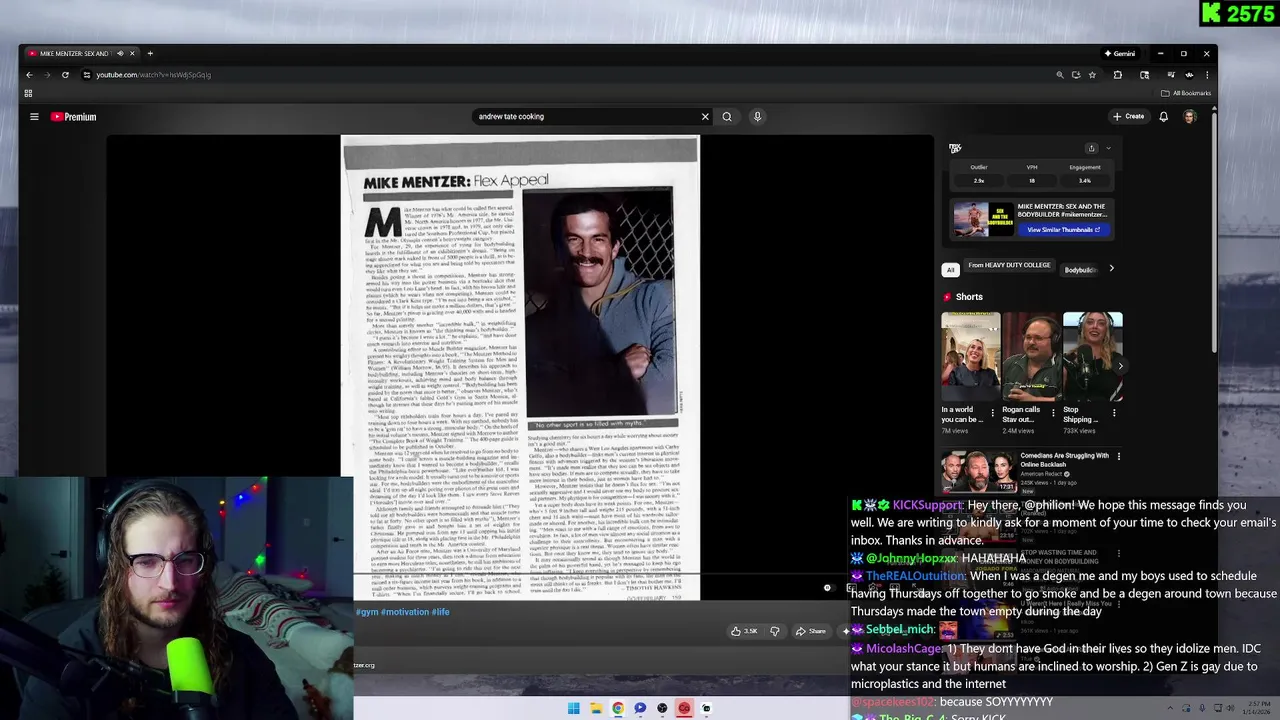Select the MIKE MENTZER browser tab
Image resolution: width=1280 pixels, height=720 pixels.
pyautogui.click(x=80, y=53)
